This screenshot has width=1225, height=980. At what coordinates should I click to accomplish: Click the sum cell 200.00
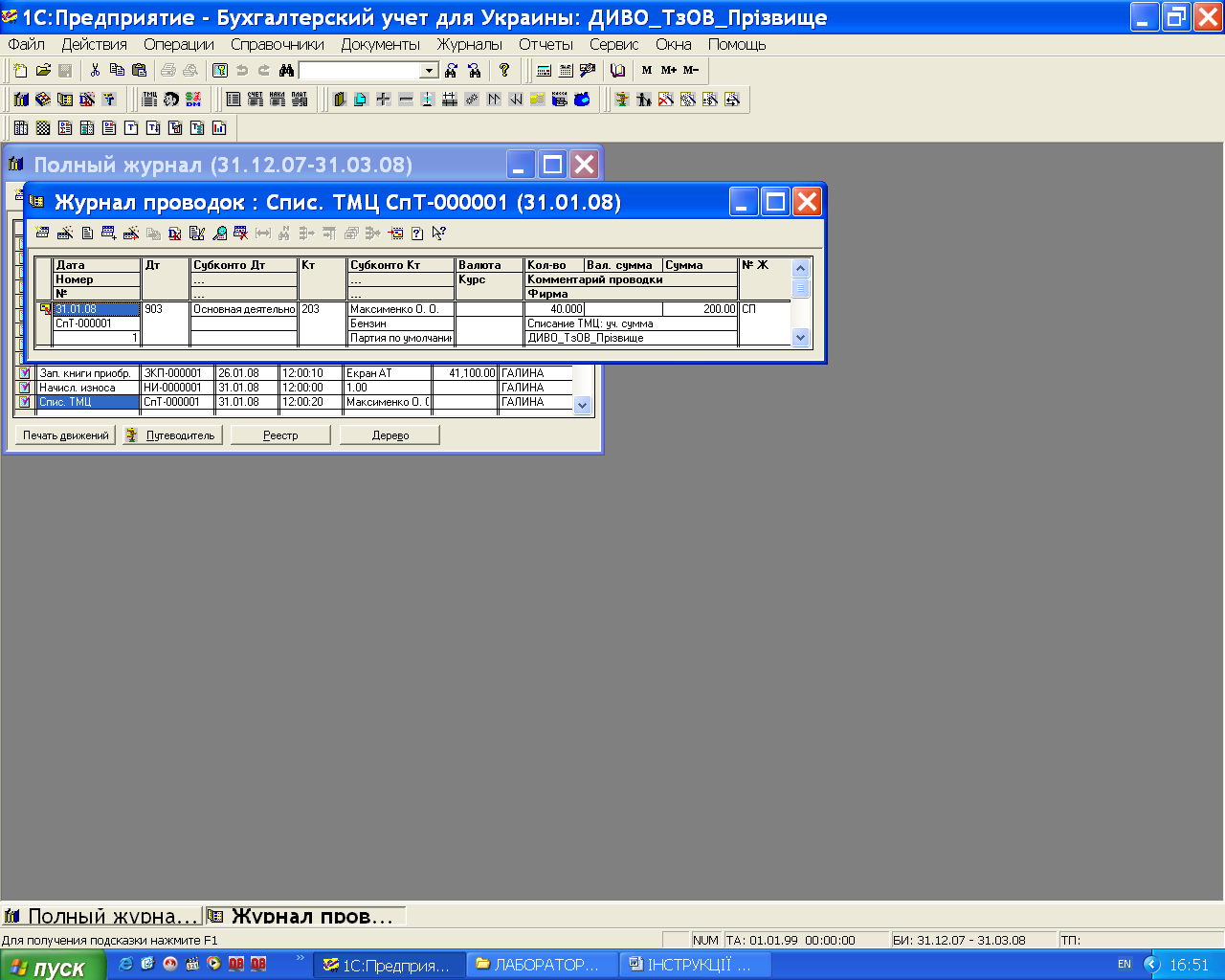[700, 309]
